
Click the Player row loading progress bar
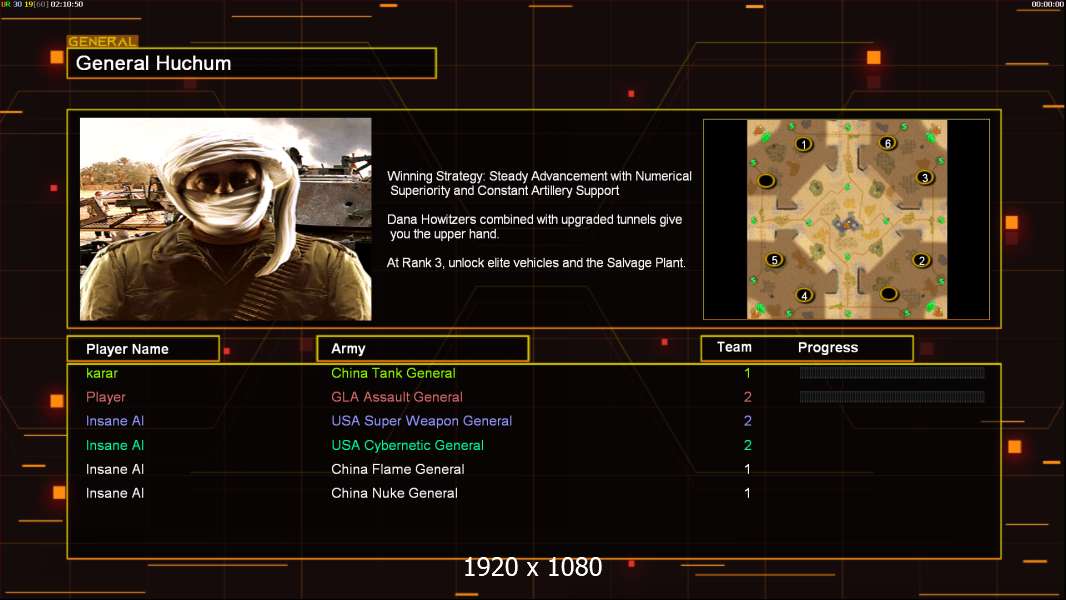pos(892,397)
